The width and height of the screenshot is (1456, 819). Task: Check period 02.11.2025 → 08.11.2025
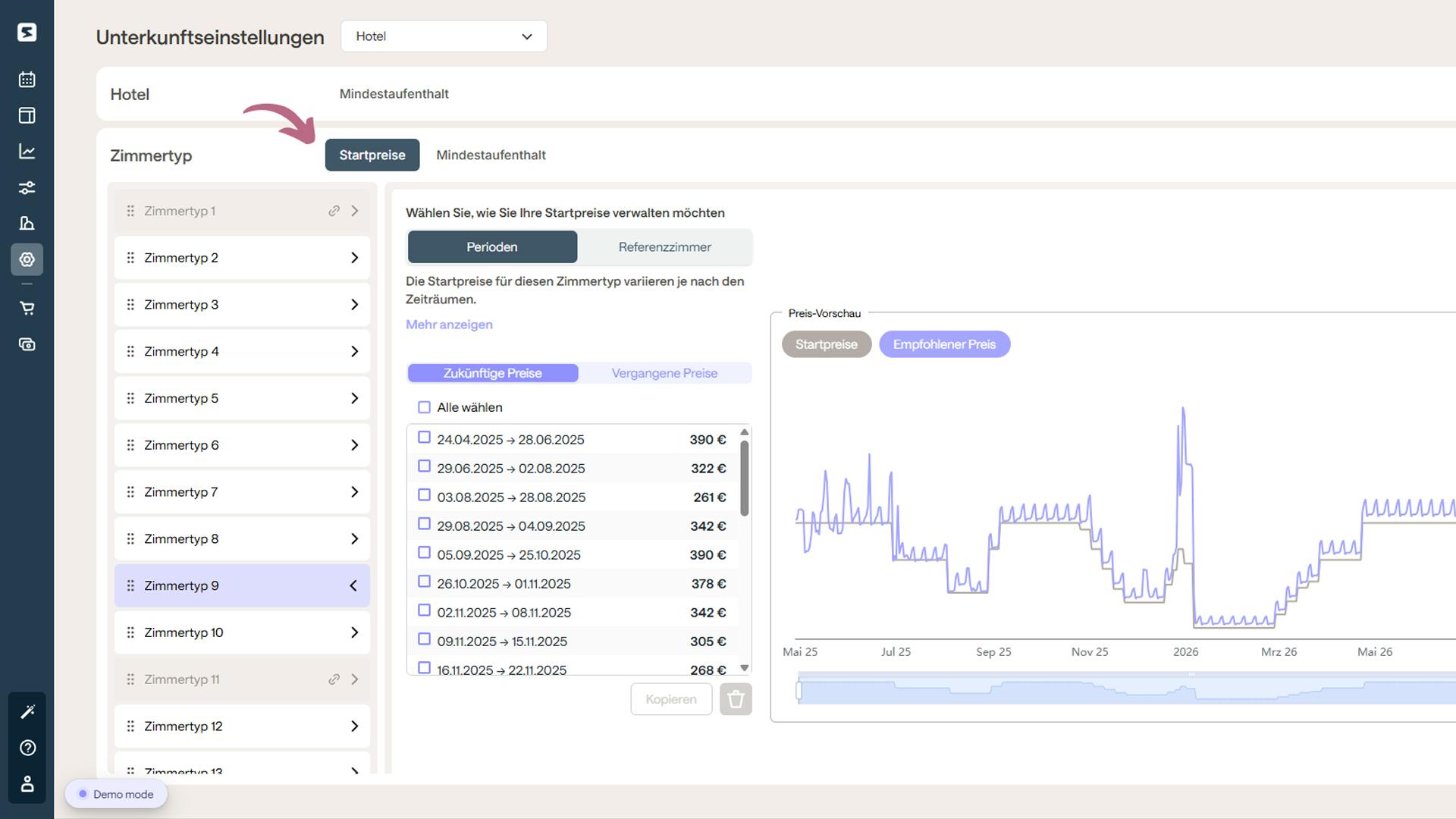coord(424,610)
